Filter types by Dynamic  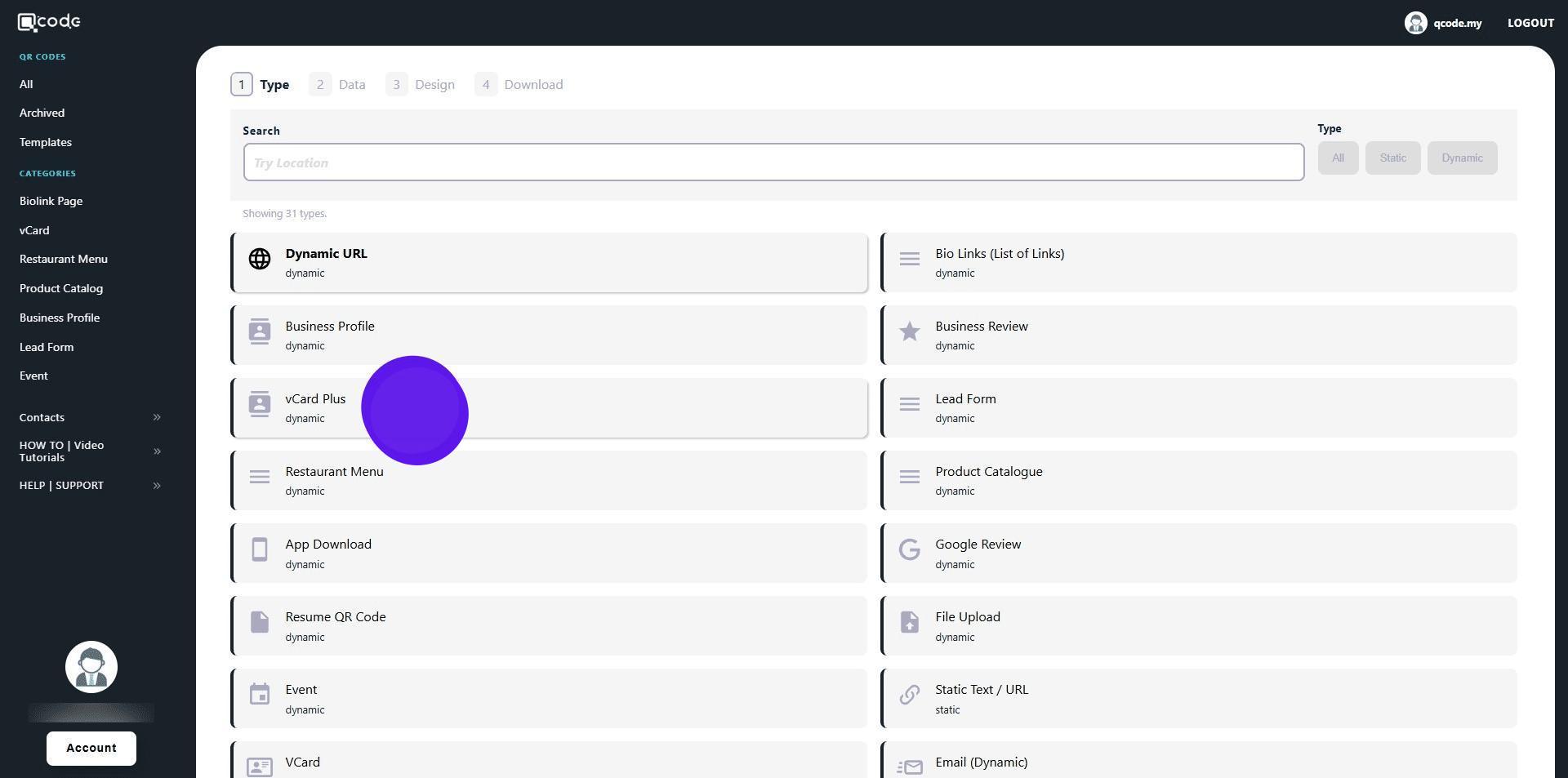1461,158
